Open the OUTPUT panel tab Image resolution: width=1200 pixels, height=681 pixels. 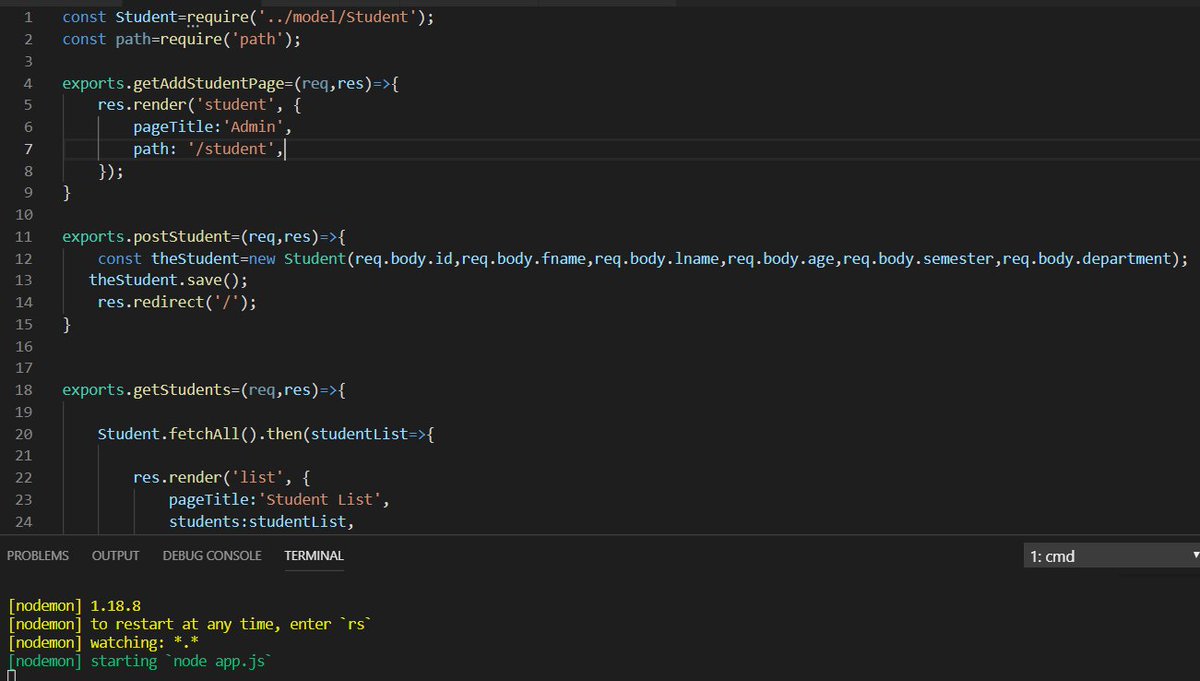click(x=115, y=555)
